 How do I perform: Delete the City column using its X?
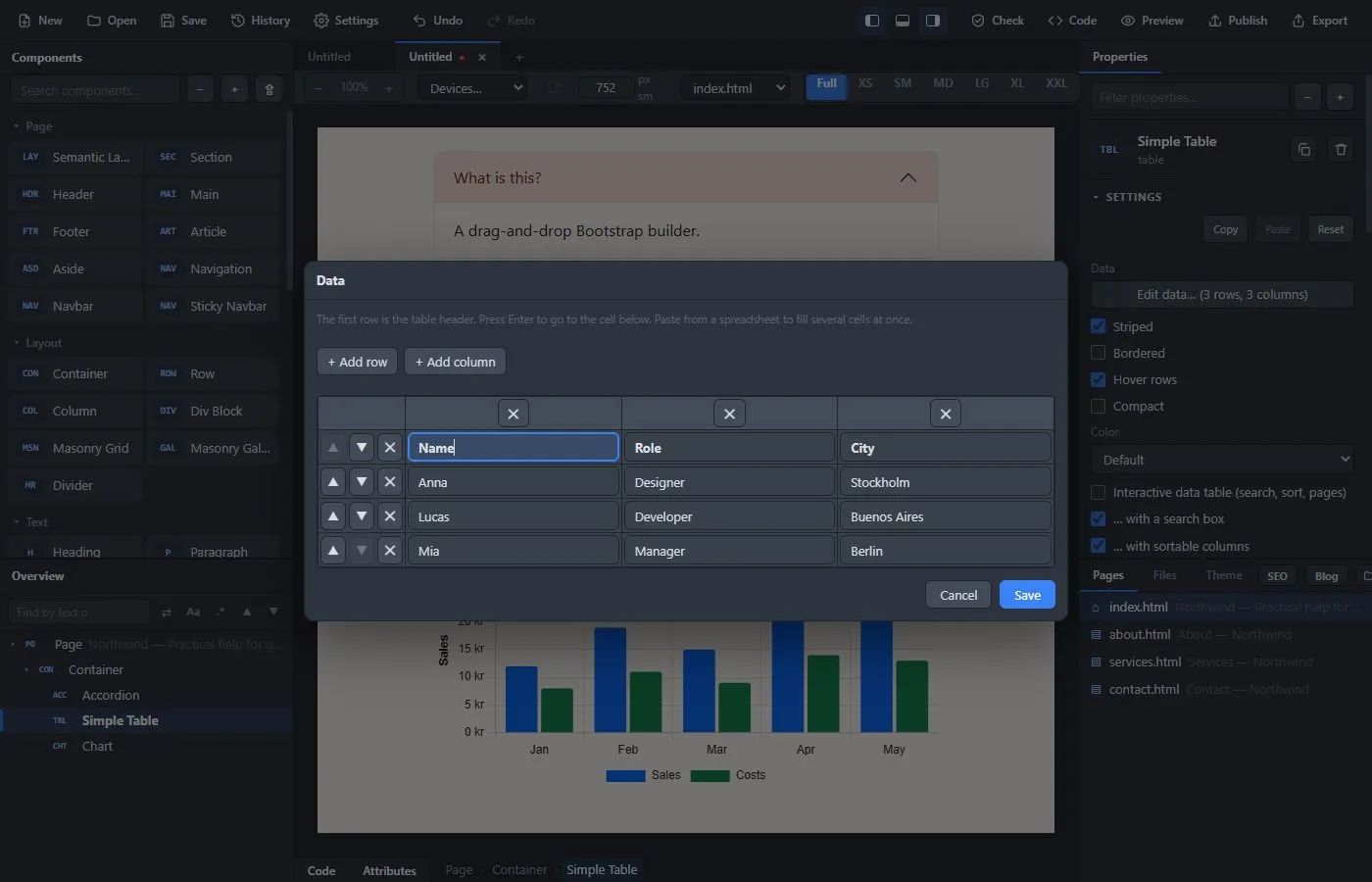pos(945,414)
